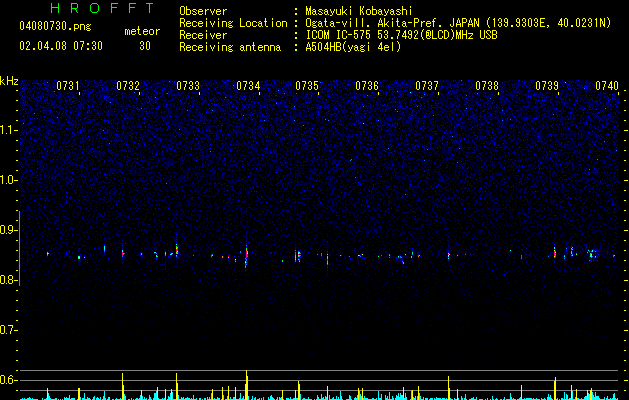Click the Observer label

pos(203,11)
